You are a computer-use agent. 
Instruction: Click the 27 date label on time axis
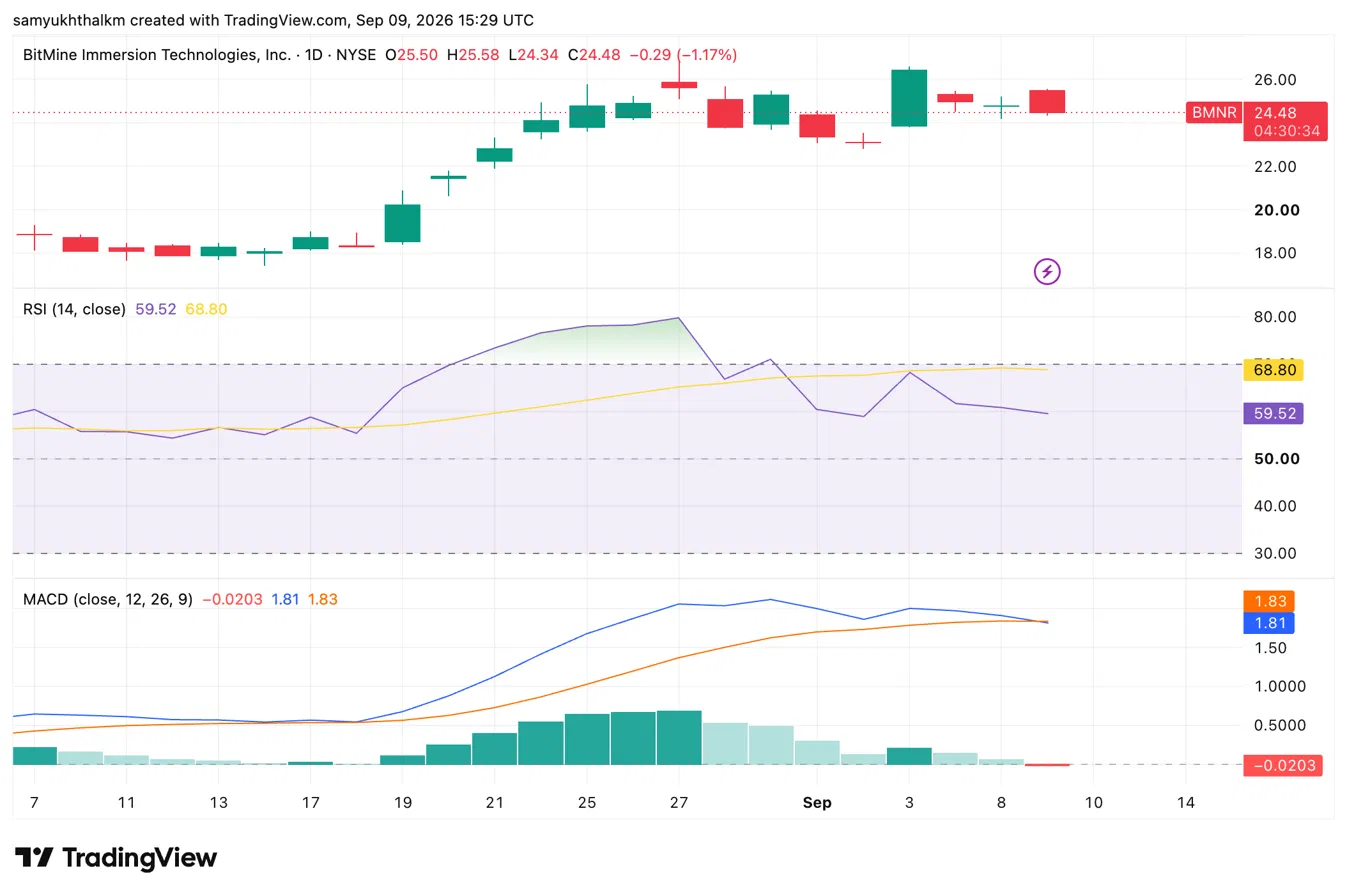(x=679, y=802)
